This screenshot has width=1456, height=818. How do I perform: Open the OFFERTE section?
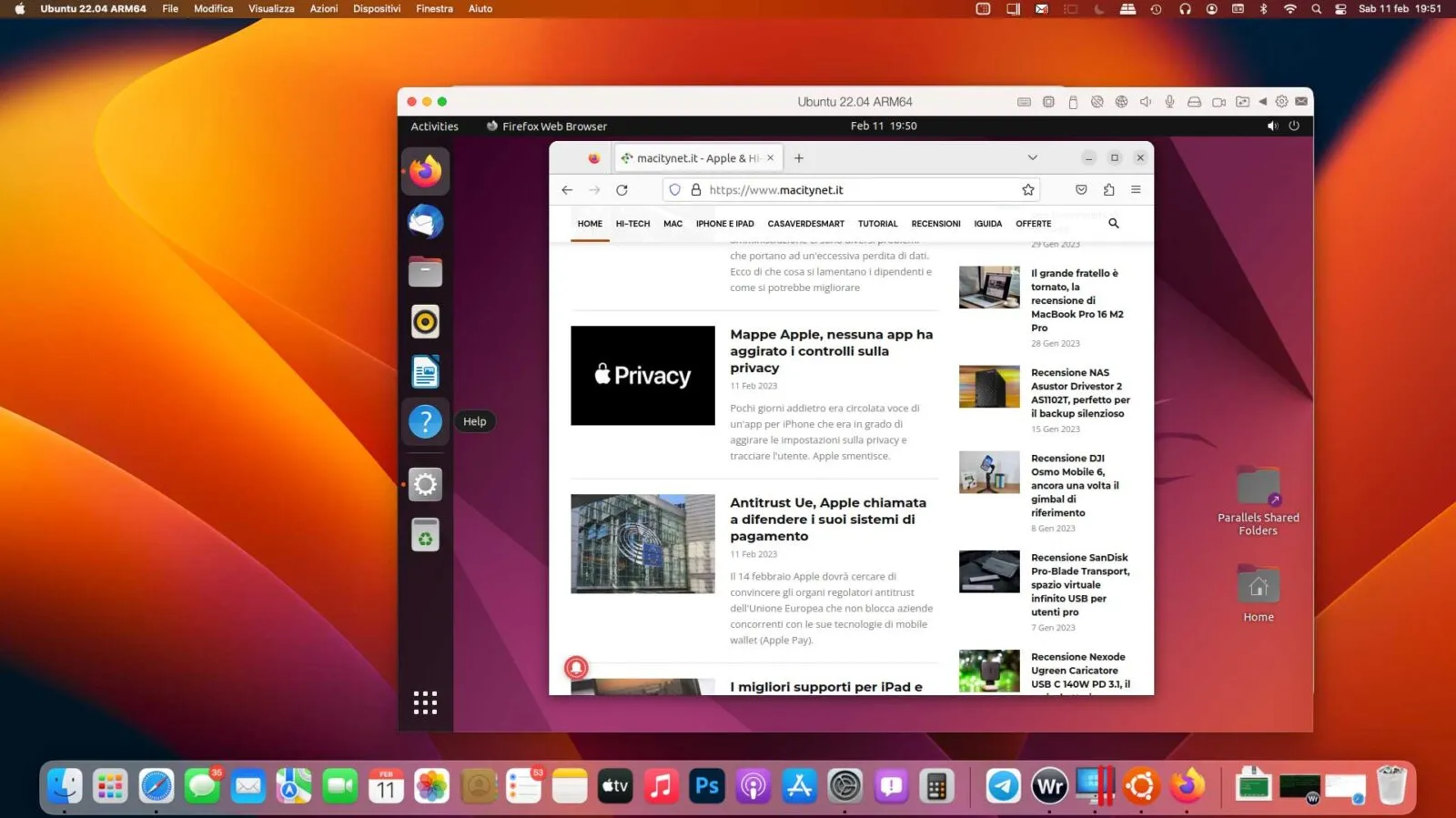(x=1033, y=224)
